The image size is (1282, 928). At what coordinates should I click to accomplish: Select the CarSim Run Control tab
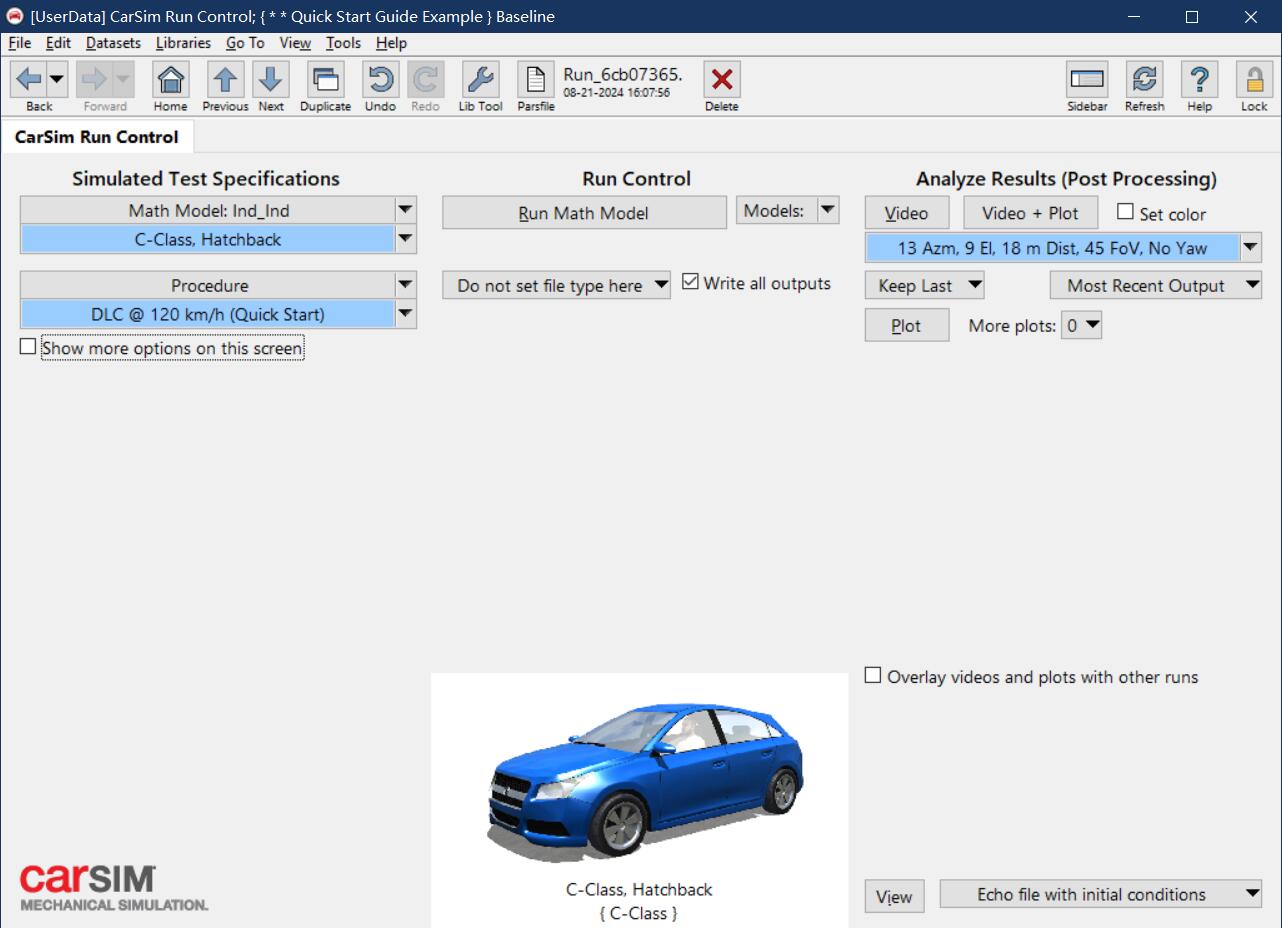[97, 137]
